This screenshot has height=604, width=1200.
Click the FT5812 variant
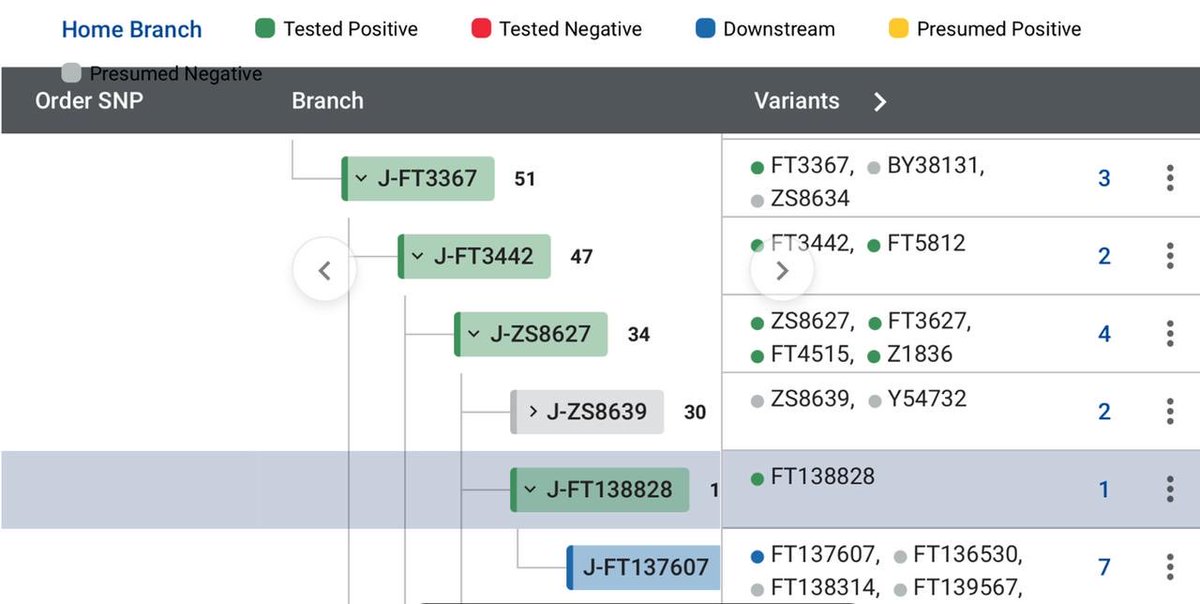point(926,244)
